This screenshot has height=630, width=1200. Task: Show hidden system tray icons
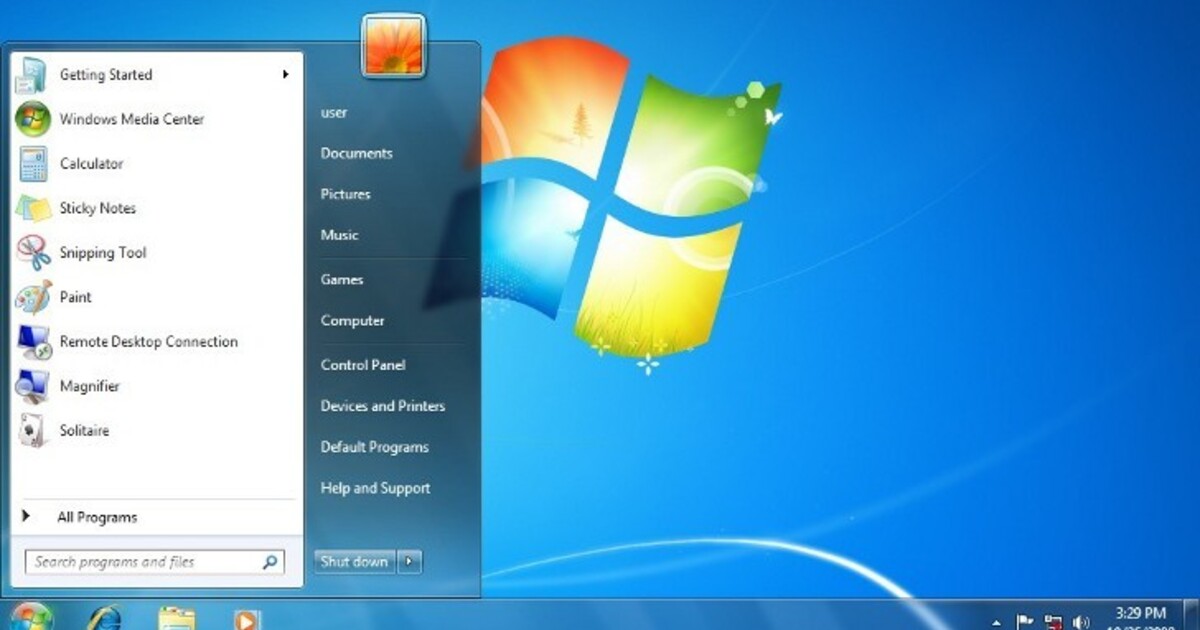pyautogui.click(x=996, y=621)
